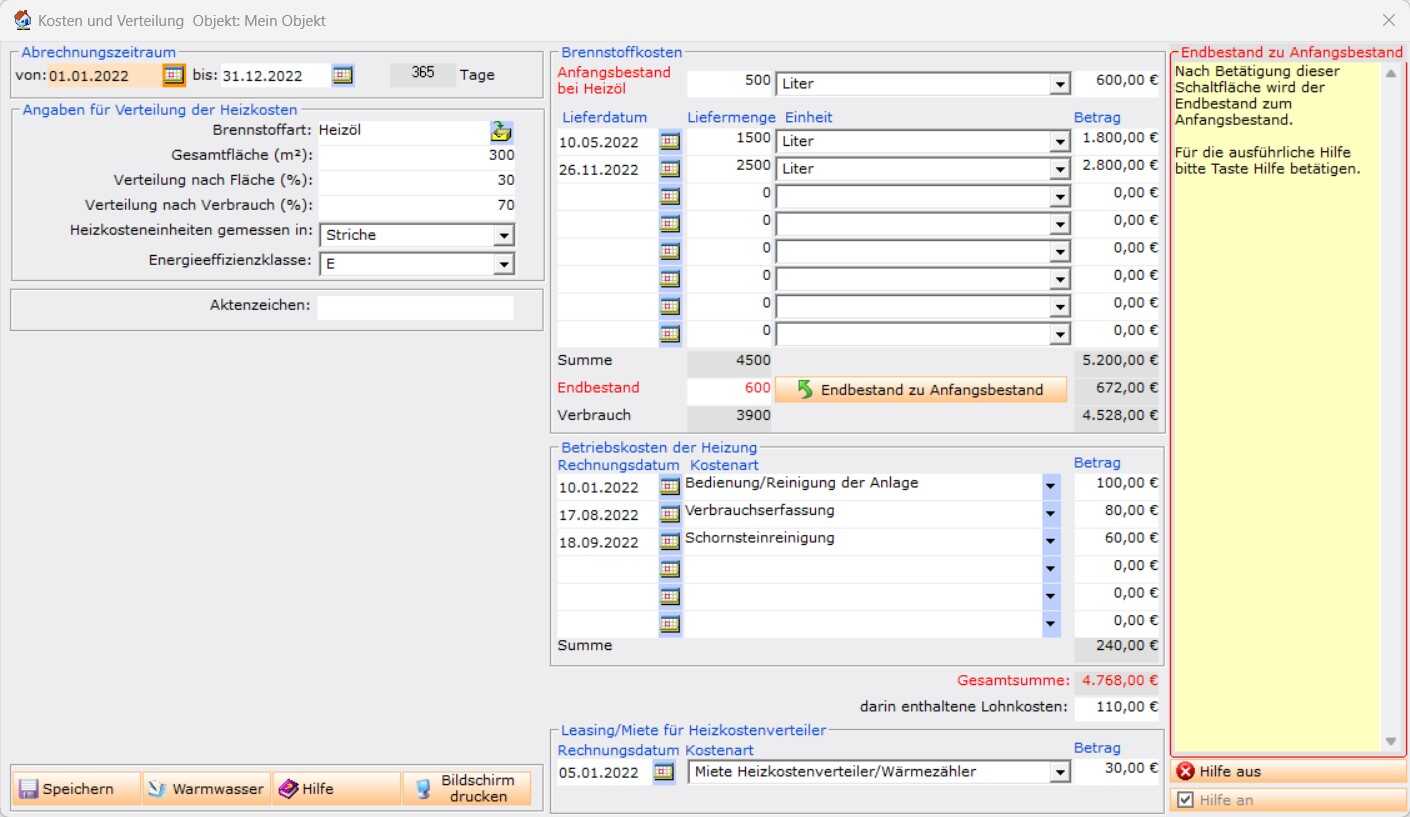Viewport: 1410px width, 817px height.
Task: Click Verbrauch value 3900
Action: pos(730,416)
